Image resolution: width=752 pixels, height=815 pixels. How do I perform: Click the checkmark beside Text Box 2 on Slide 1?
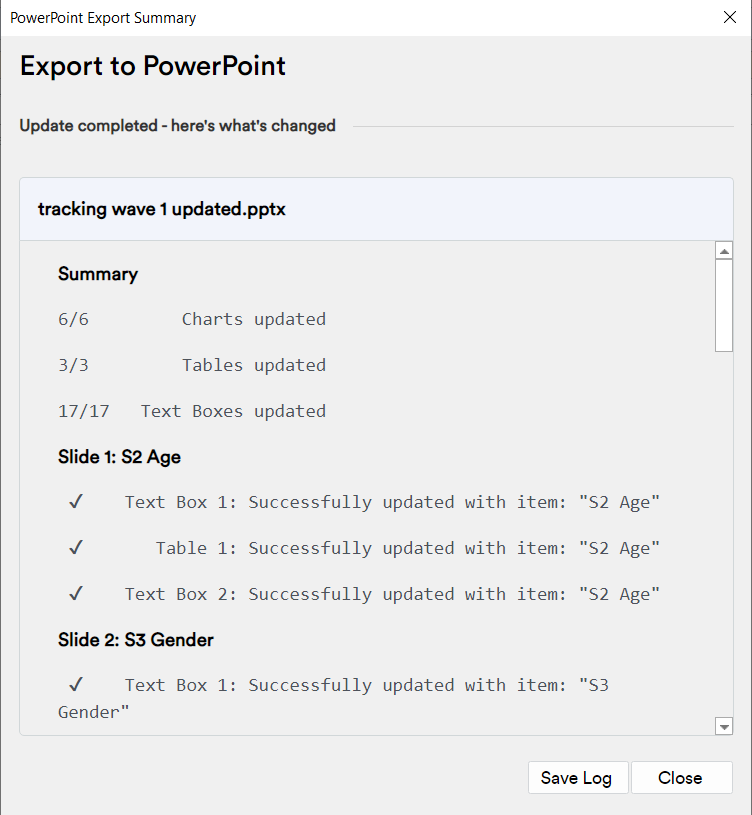[x=76, y=594]
